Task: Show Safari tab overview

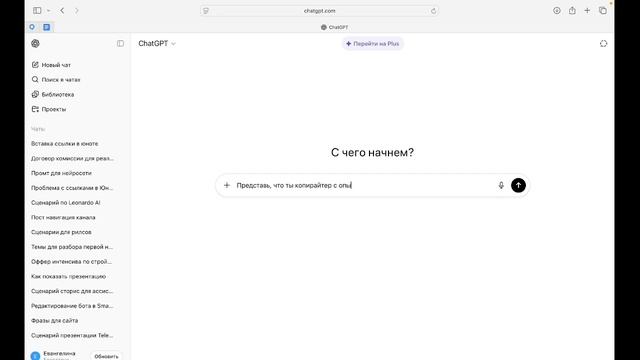Action: point(602,11)
